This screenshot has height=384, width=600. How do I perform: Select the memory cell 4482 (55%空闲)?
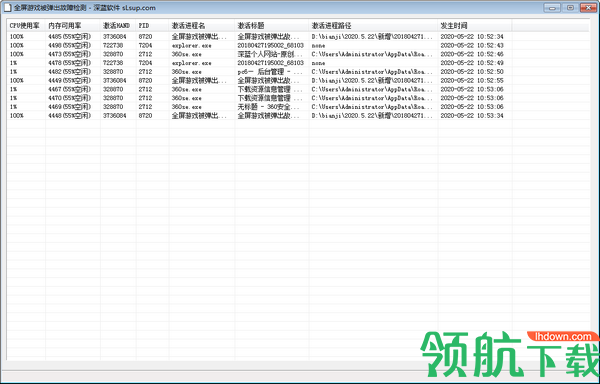(x=70, y=72)
